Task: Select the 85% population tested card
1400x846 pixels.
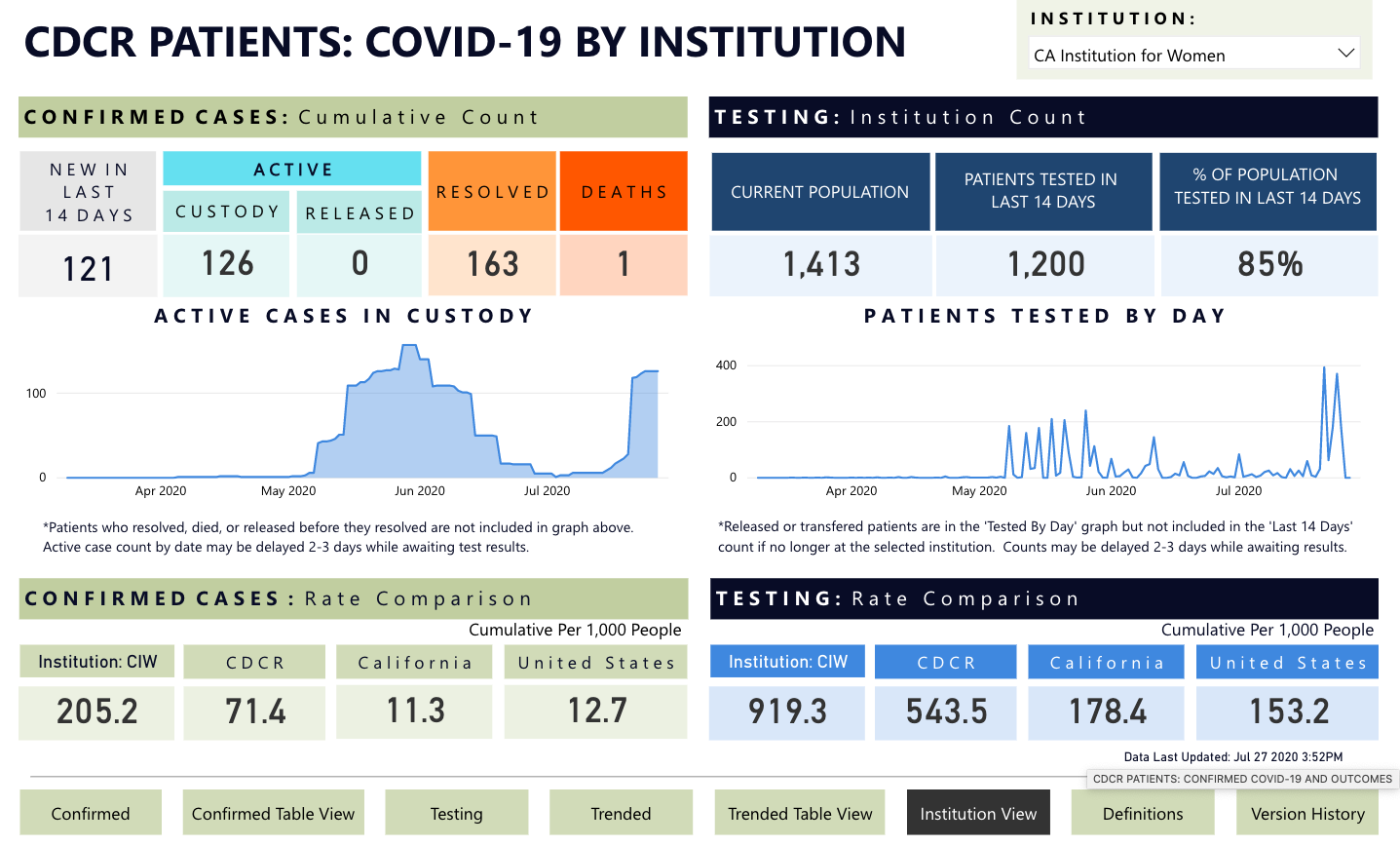Action: 1268,264
